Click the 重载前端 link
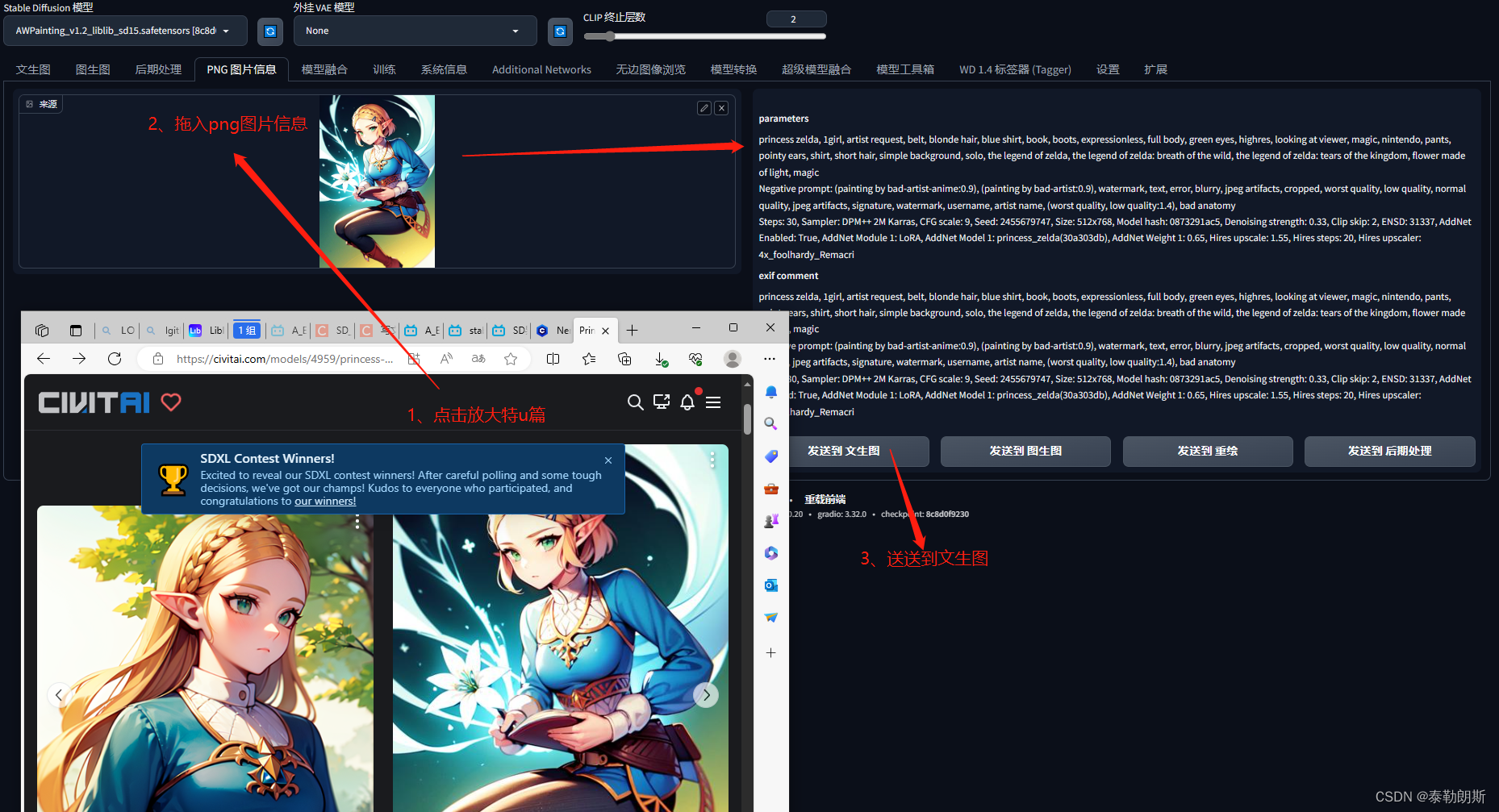Viewport: 1499px width, 812px height. pos(825,500)
